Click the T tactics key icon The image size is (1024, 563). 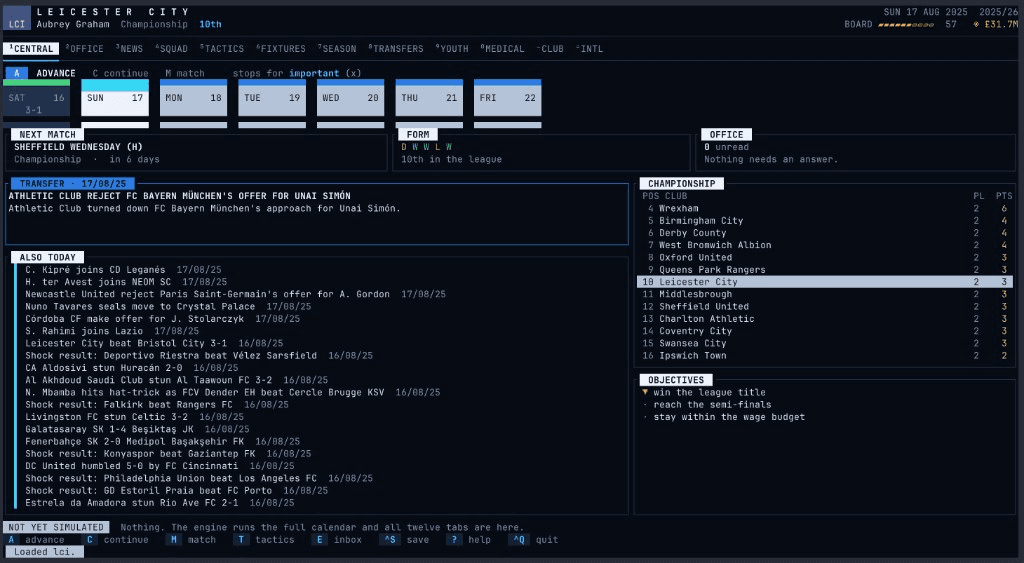tap(241, 539)
